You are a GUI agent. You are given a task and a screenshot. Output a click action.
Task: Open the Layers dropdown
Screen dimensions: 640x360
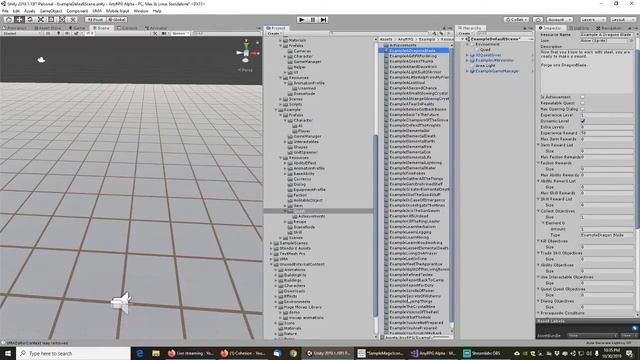click(592, 20)
